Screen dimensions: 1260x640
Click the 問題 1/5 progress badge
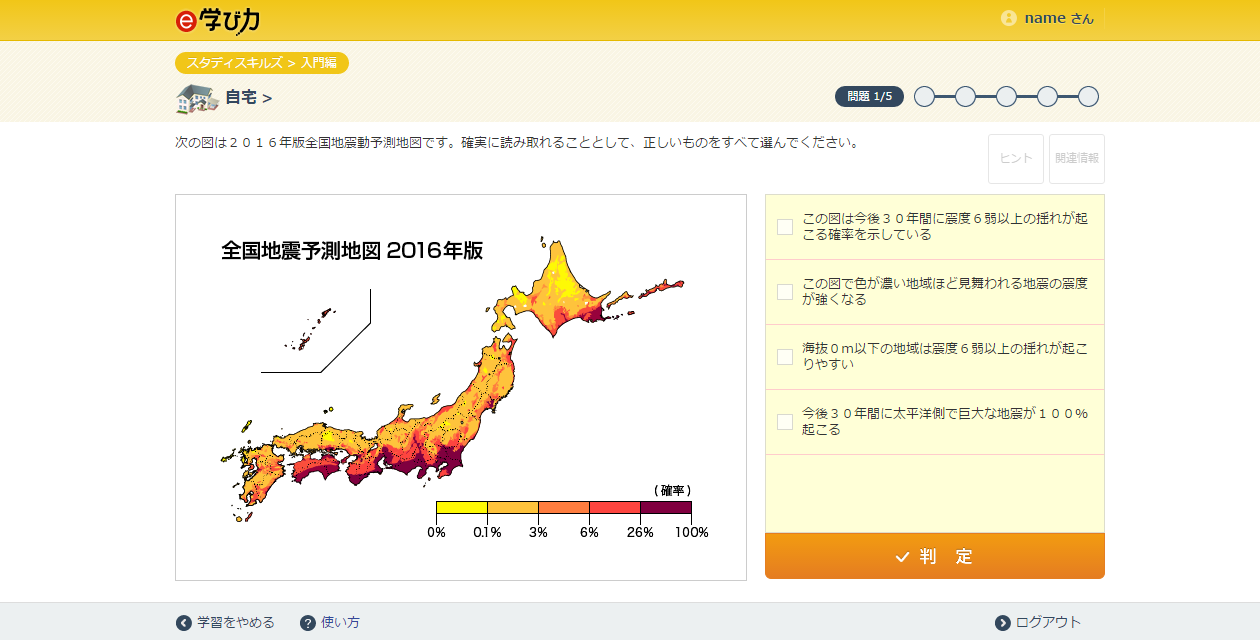tap(869, 97)
